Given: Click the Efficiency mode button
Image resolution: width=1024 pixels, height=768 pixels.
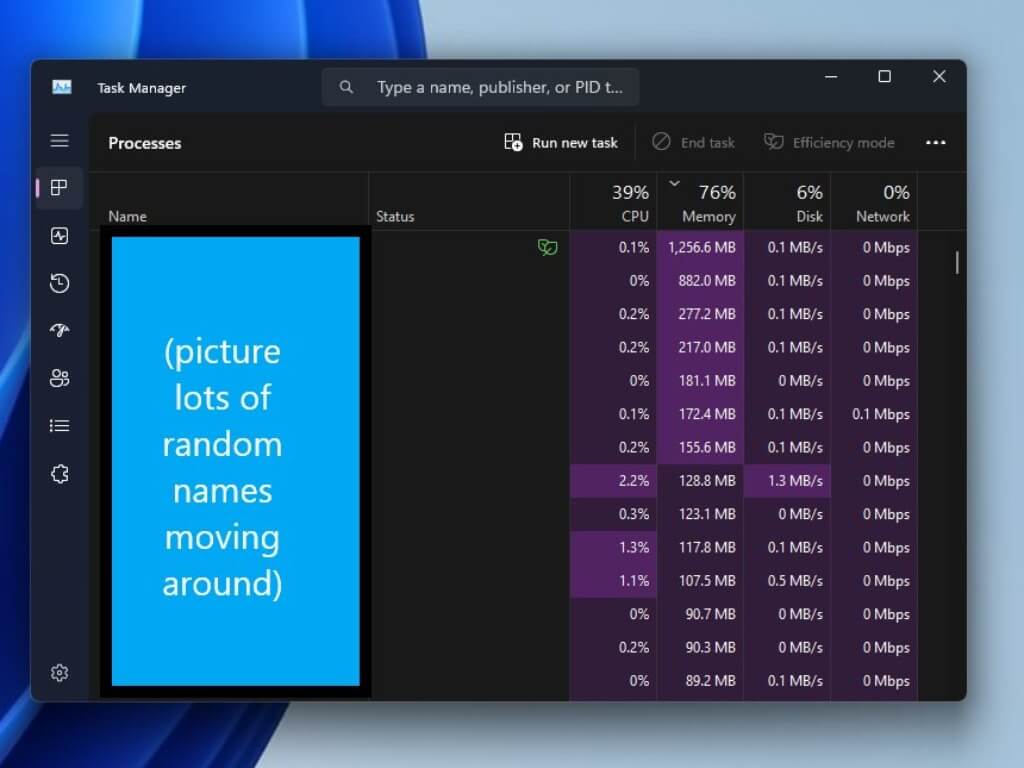Looking at the screenshot, I should click(829, 142).
